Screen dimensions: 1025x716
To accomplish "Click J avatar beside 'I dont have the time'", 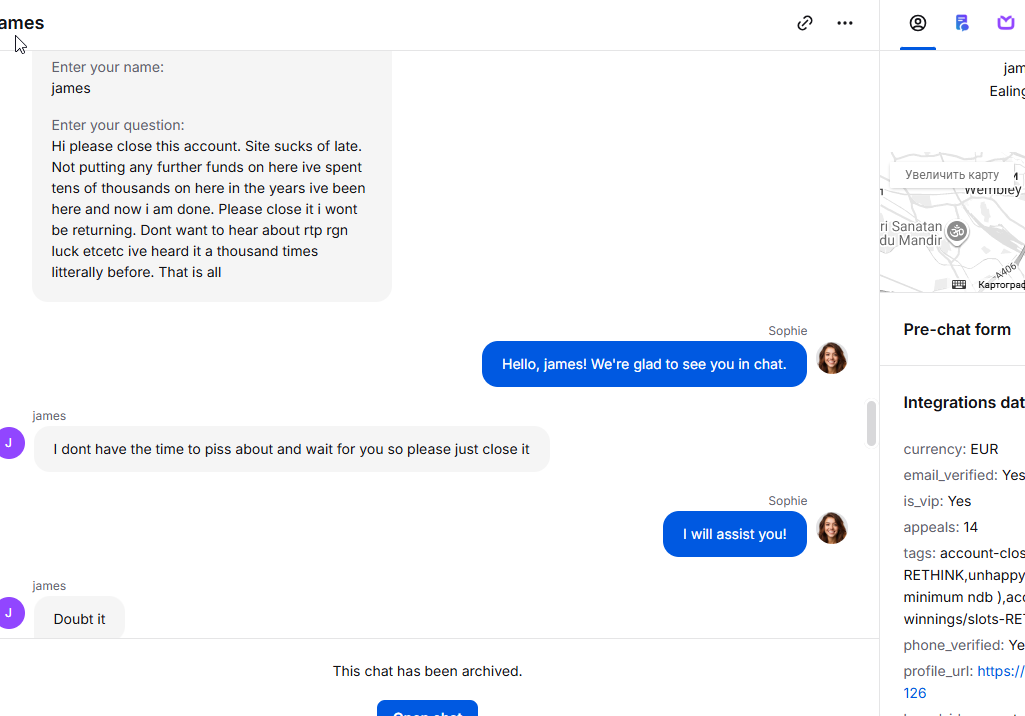I will tap(9, 443).
